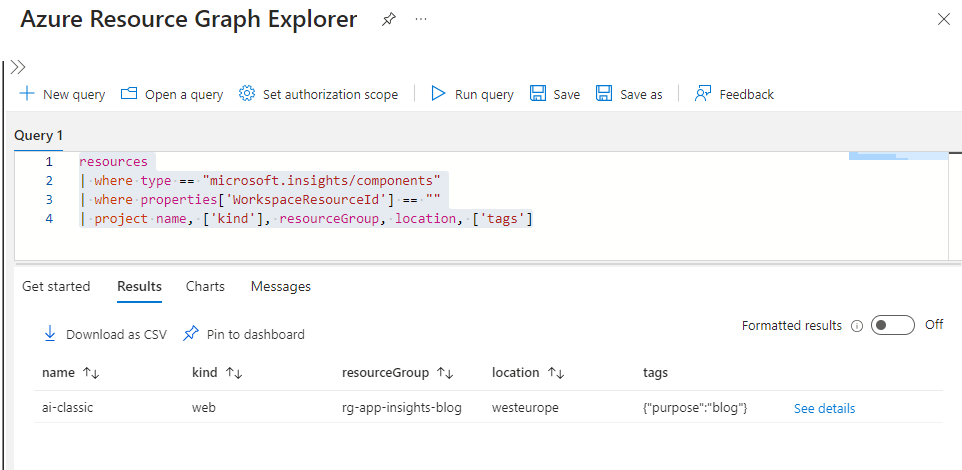Click the Download as CSV arrow icon
Viewport: 962px width, 470px height.
click(x=50, y=334)
